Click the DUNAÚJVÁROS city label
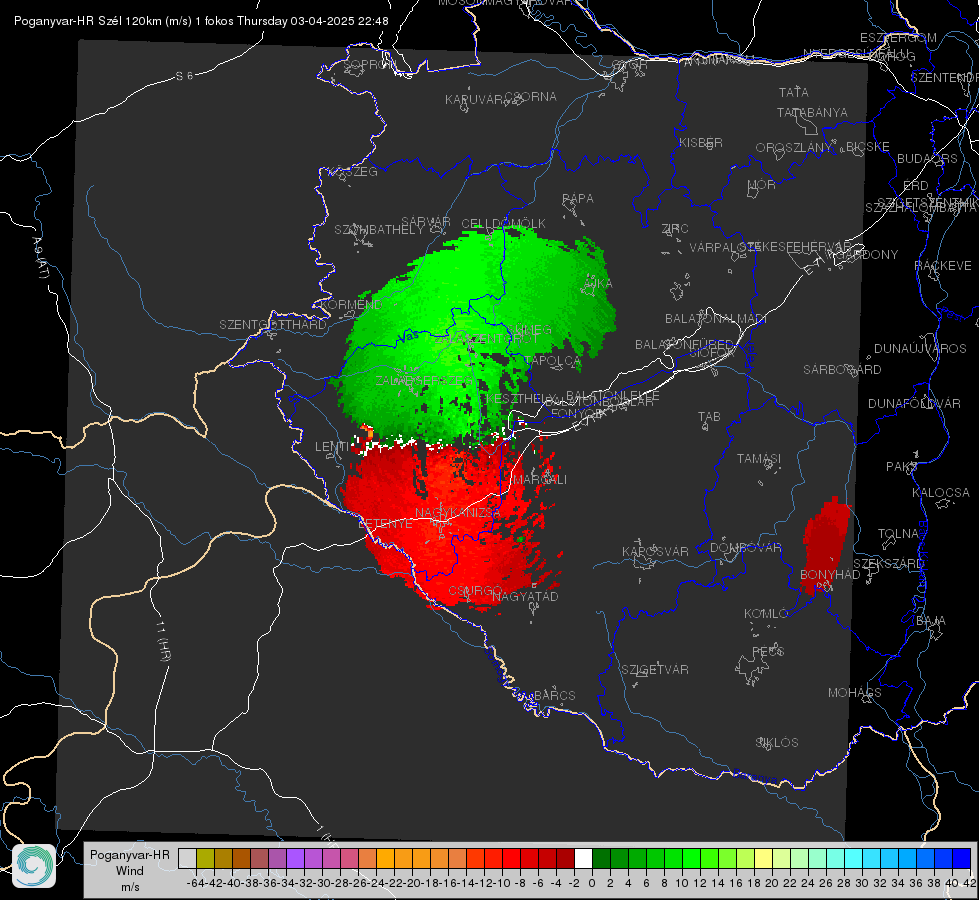979x900 pixels. tap(920, 349)
